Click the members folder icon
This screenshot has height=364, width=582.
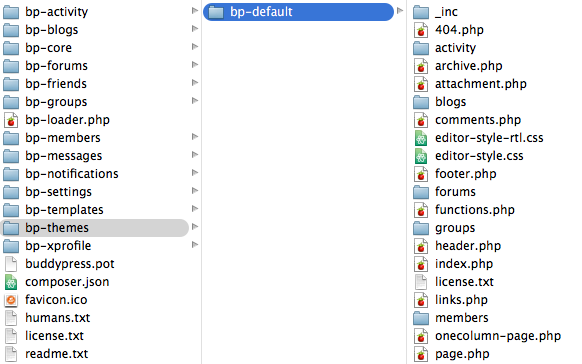click(x=421, y=318)
